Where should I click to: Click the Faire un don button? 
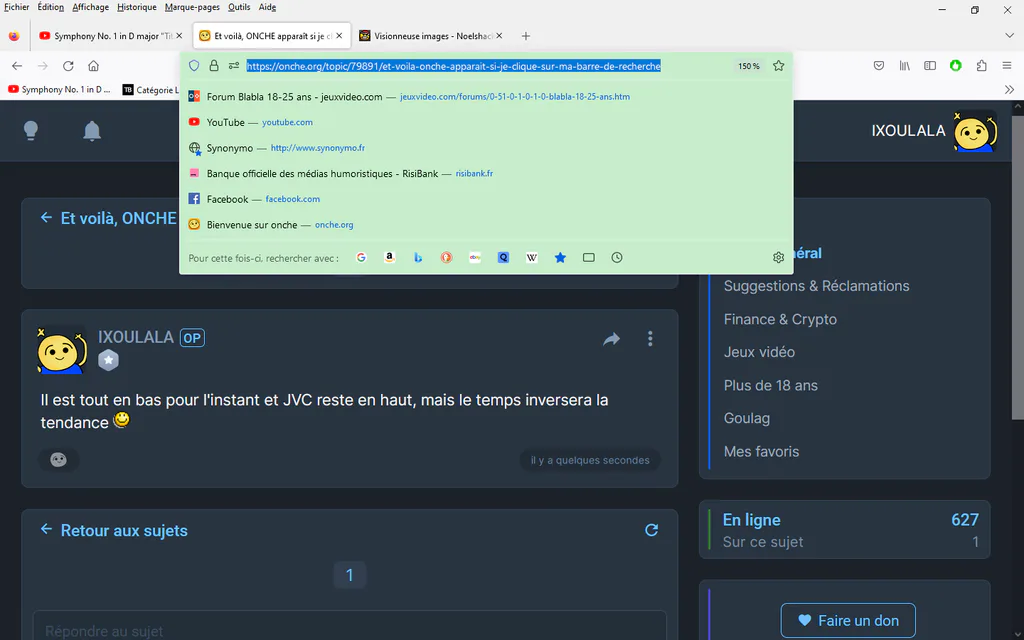848,620
